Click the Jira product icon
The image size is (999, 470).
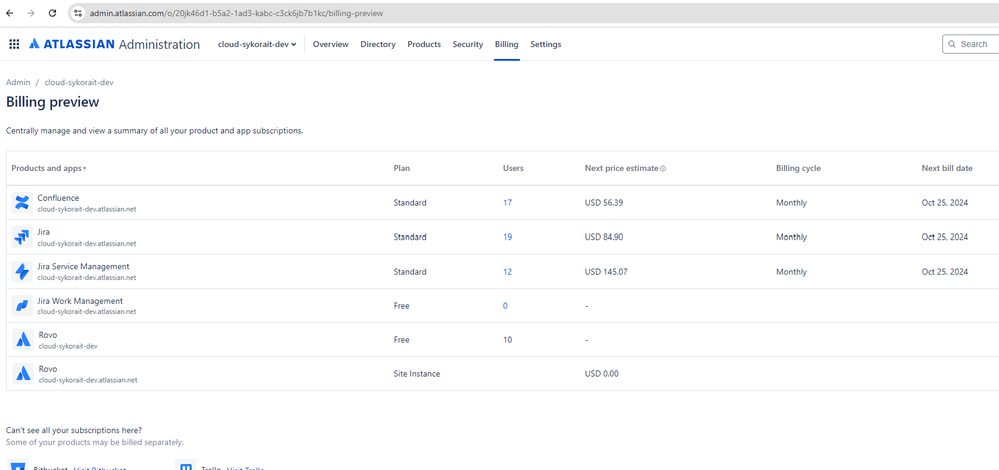tap(22, 237)
